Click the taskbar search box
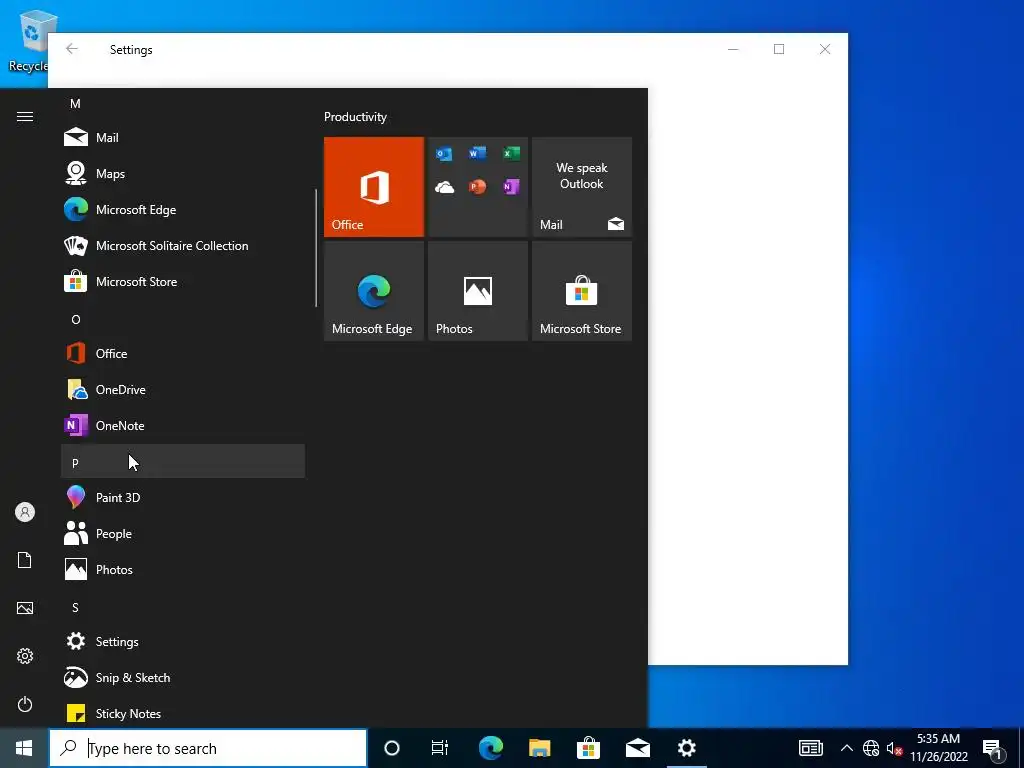This screenshot has width=1024, height=768. (208, 748)
